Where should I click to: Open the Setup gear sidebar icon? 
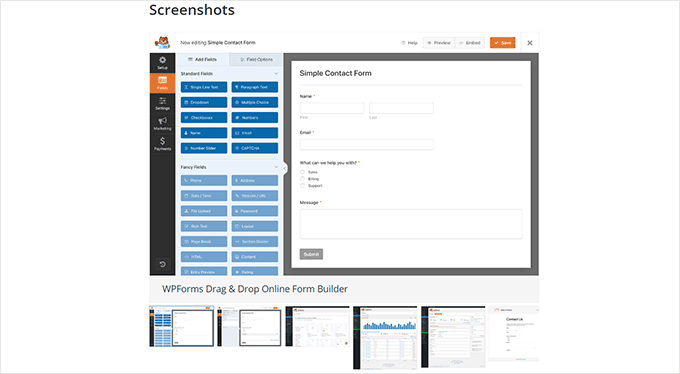point(162,62)
